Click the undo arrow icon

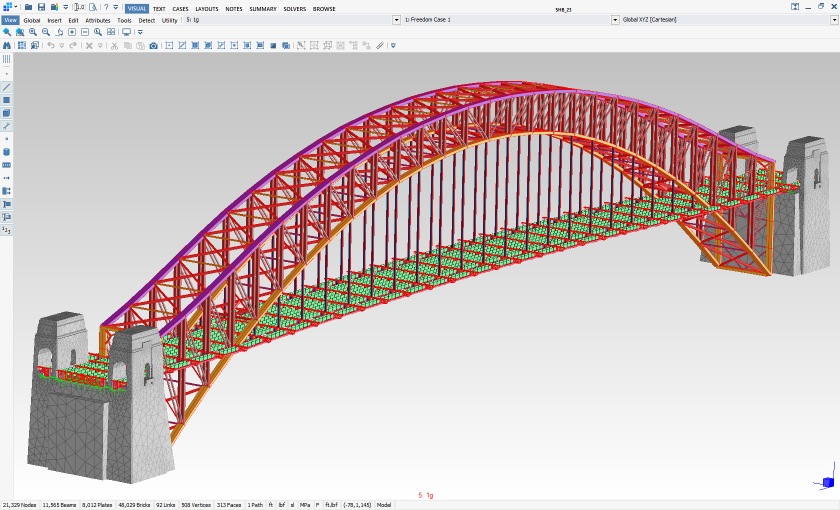[51, 46]
